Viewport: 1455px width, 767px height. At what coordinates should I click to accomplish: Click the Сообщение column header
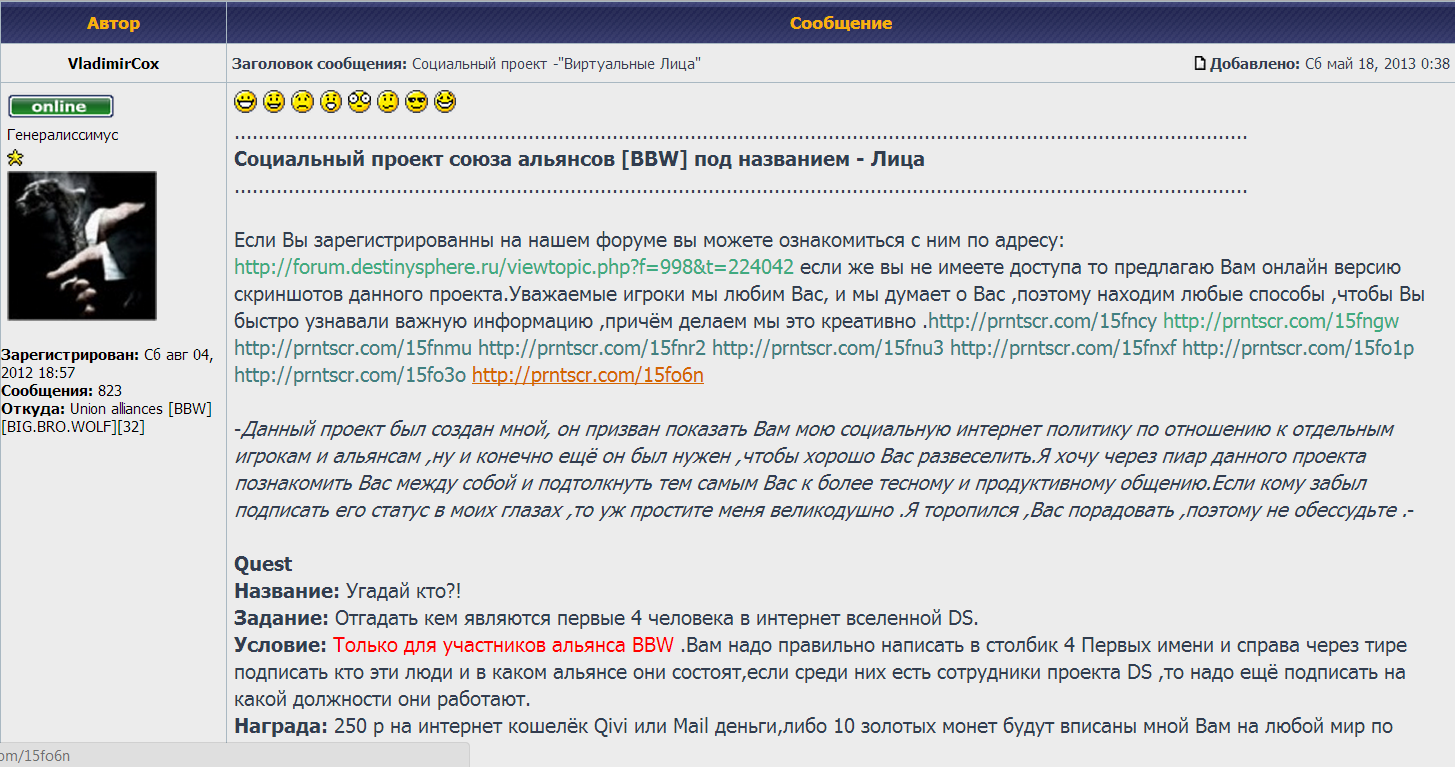click(x=841, y=22)
